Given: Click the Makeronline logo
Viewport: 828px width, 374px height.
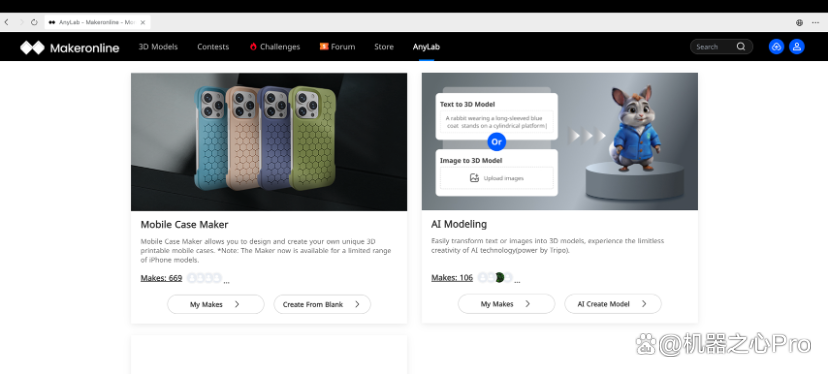Looking at the screenshot, I should click(x=69, y=48).
